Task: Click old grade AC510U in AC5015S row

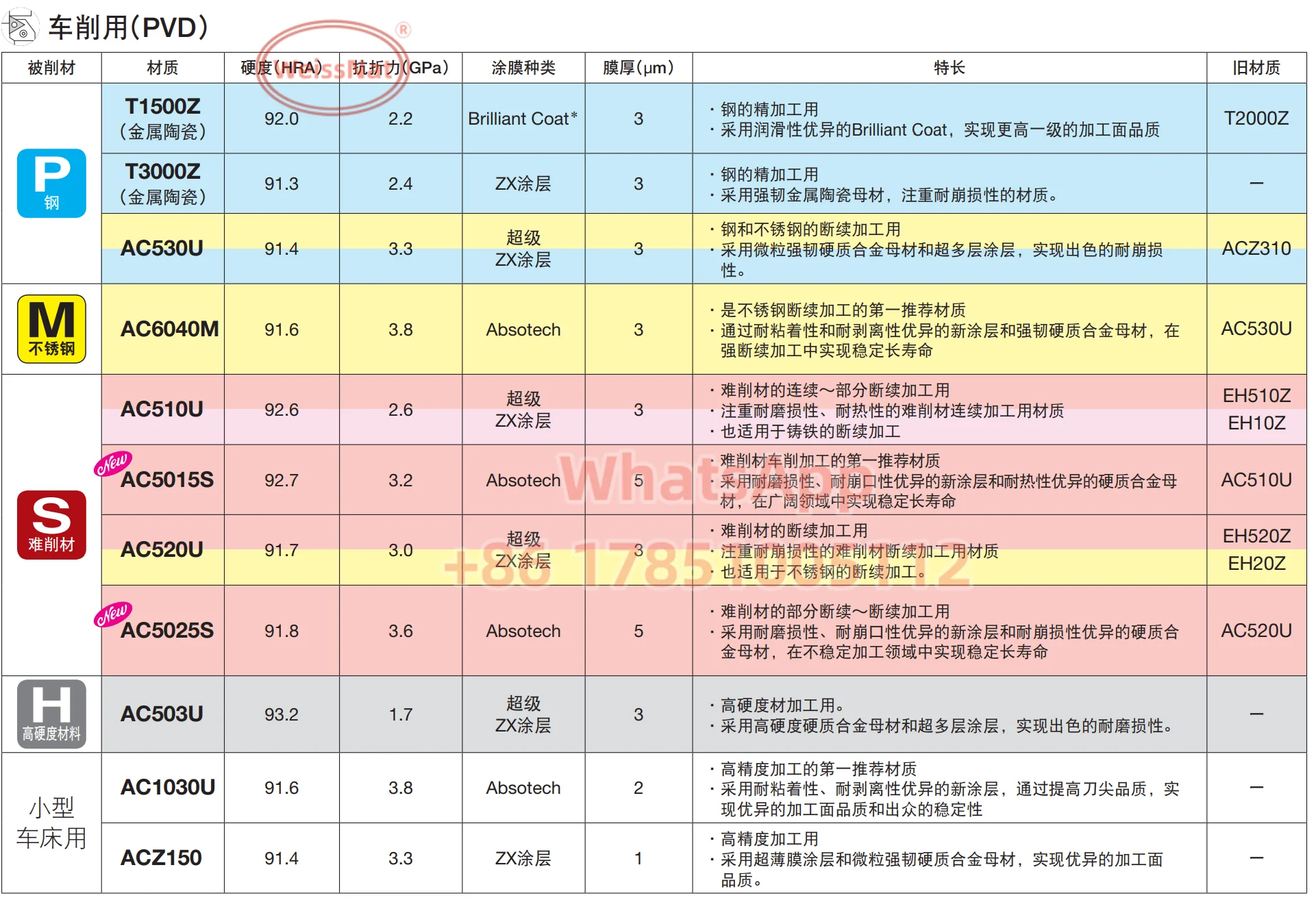Action: click(1256, 479)
